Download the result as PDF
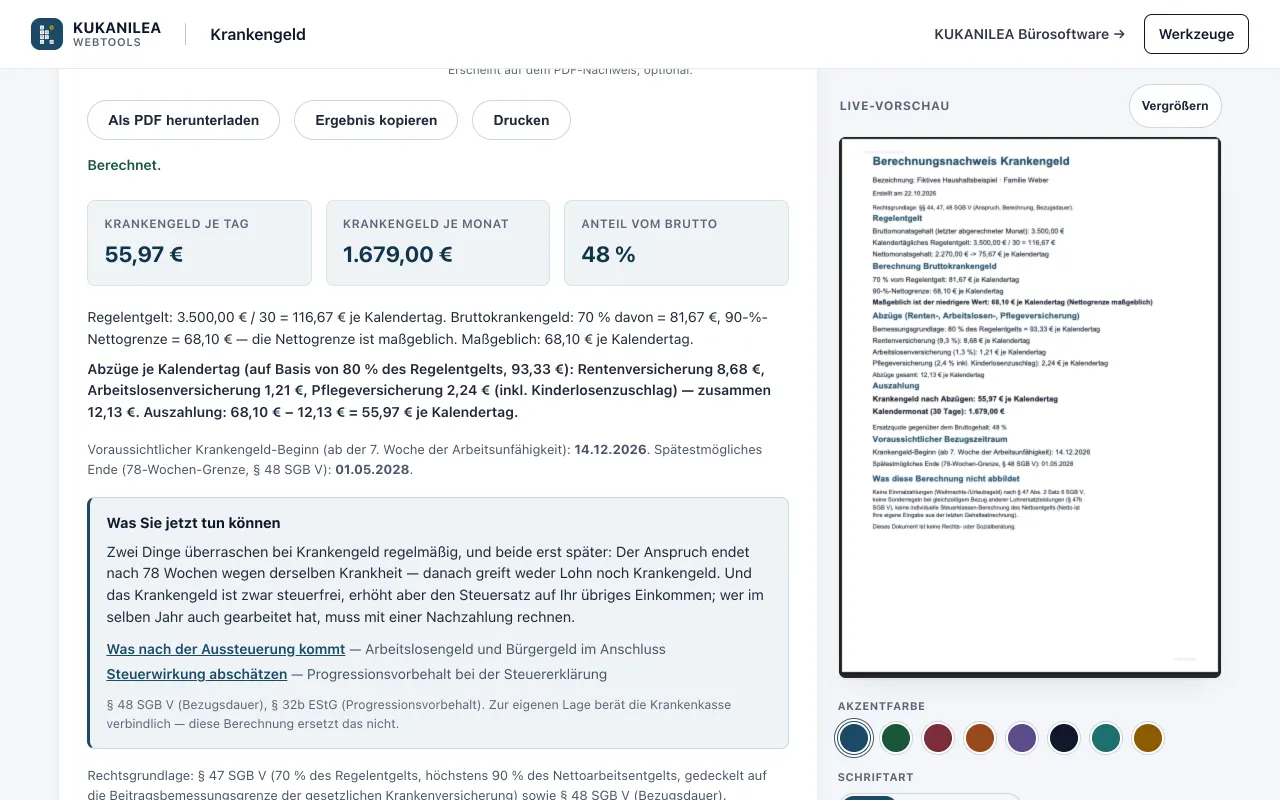 pos(184,120)
